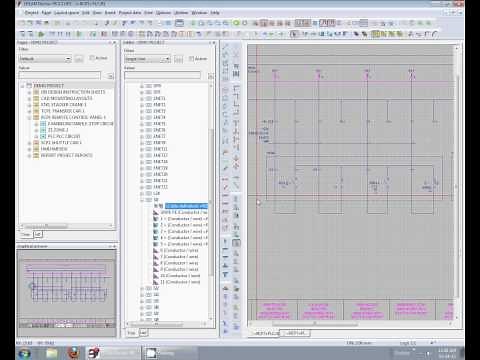Switch to Tree tab in Pages navigator
The width and height of the screenshot is (480, 360).
click(26, 234)
